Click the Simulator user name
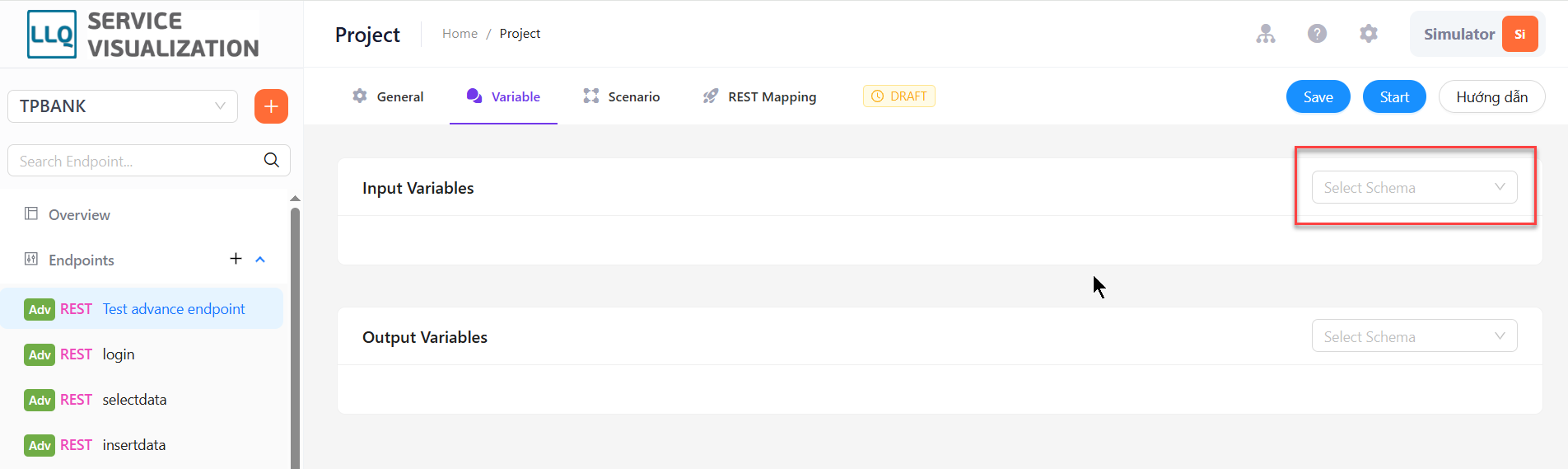1568x469 pixels. [1458, 34]
